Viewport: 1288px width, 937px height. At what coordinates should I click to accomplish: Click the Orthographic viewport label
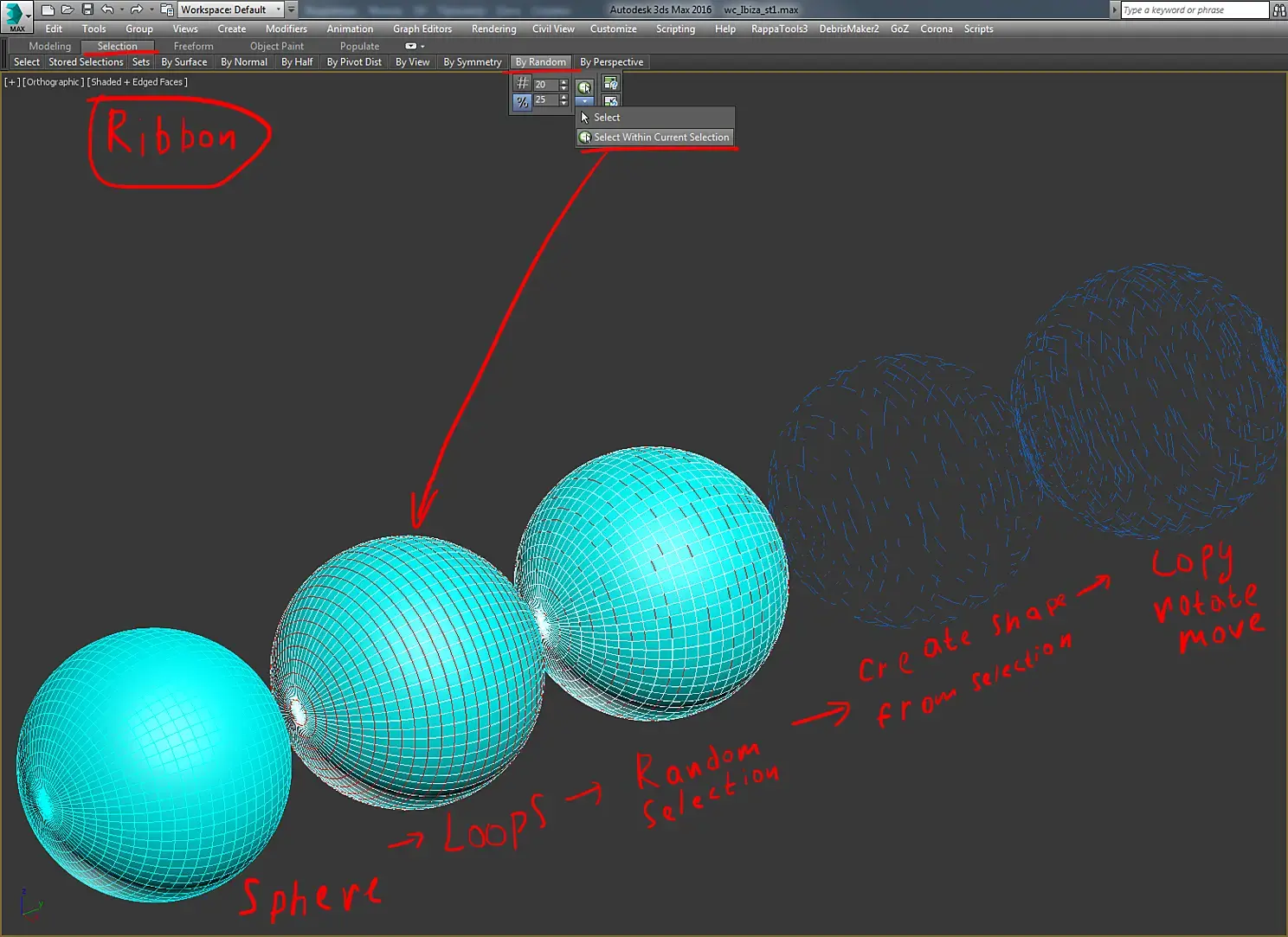tap(54, 82)
